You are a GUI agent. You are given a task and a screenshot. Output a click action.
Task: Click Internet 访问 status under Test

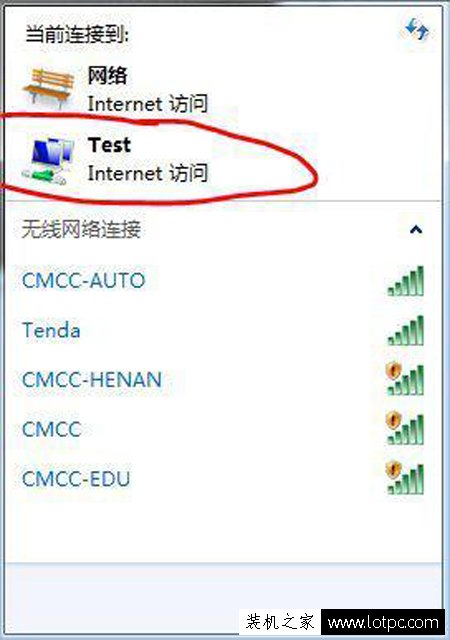tap(148, 173)
